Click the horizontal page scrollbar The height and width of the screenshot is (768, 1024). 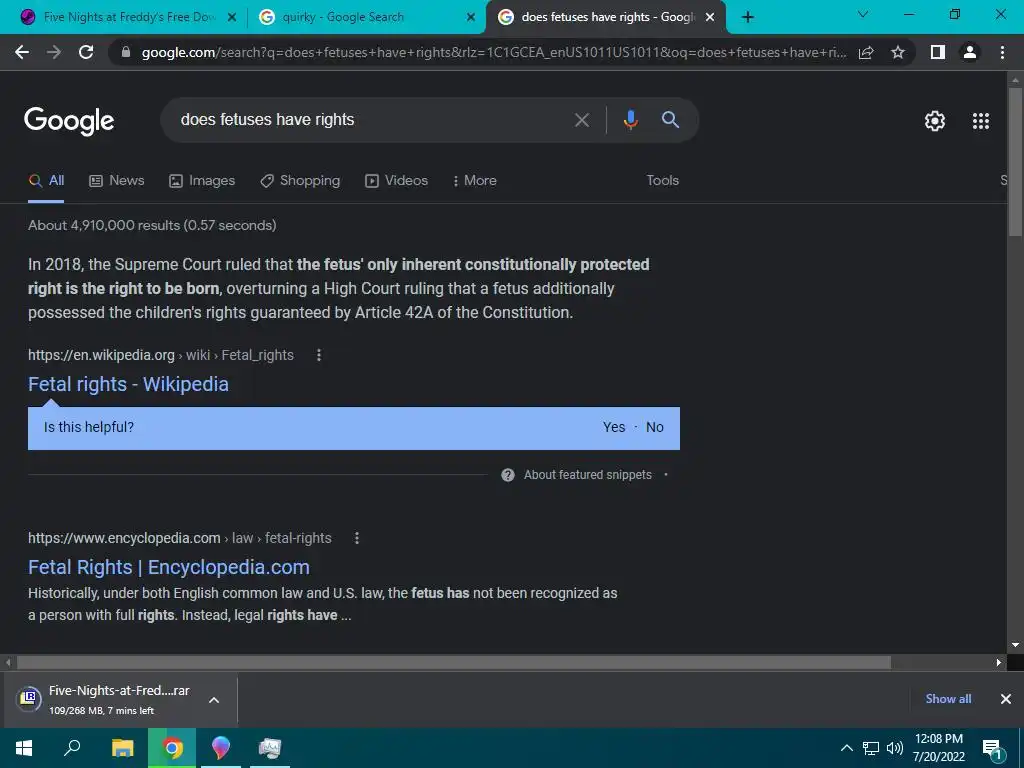tap(453, 662)
